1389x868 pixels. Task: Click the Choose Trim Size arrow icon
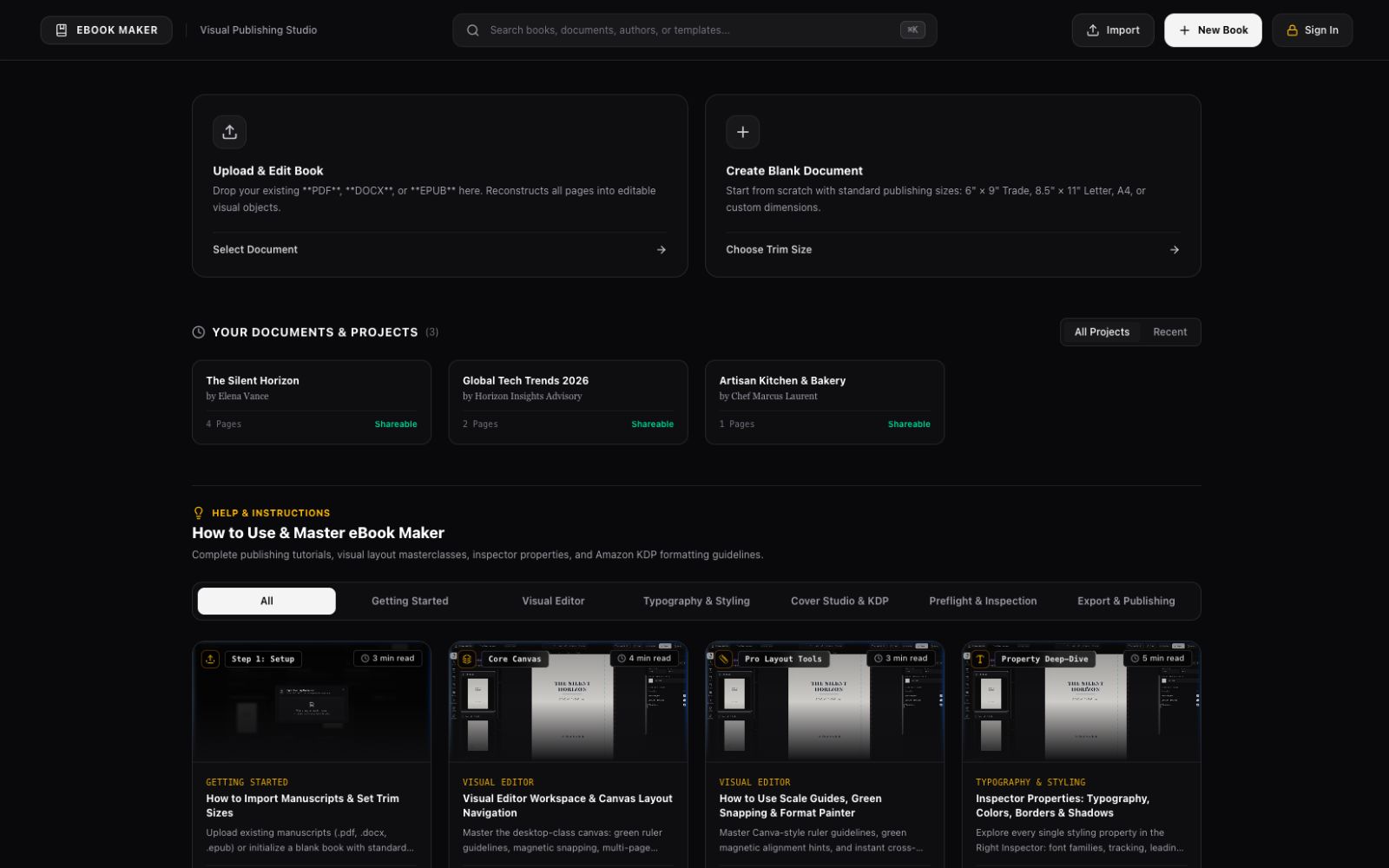1175,250
